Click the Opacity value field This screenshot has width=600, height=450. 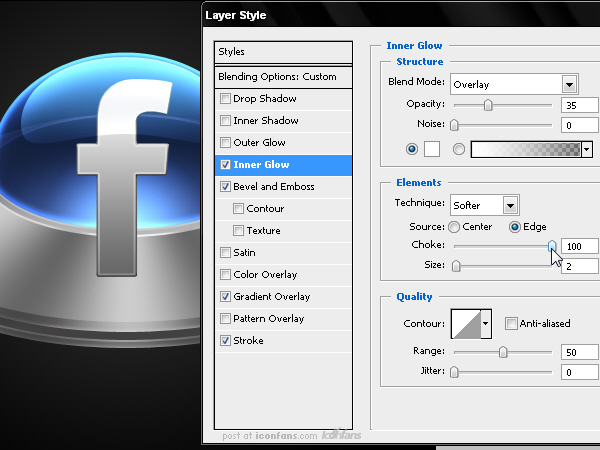tap(580, 105)
